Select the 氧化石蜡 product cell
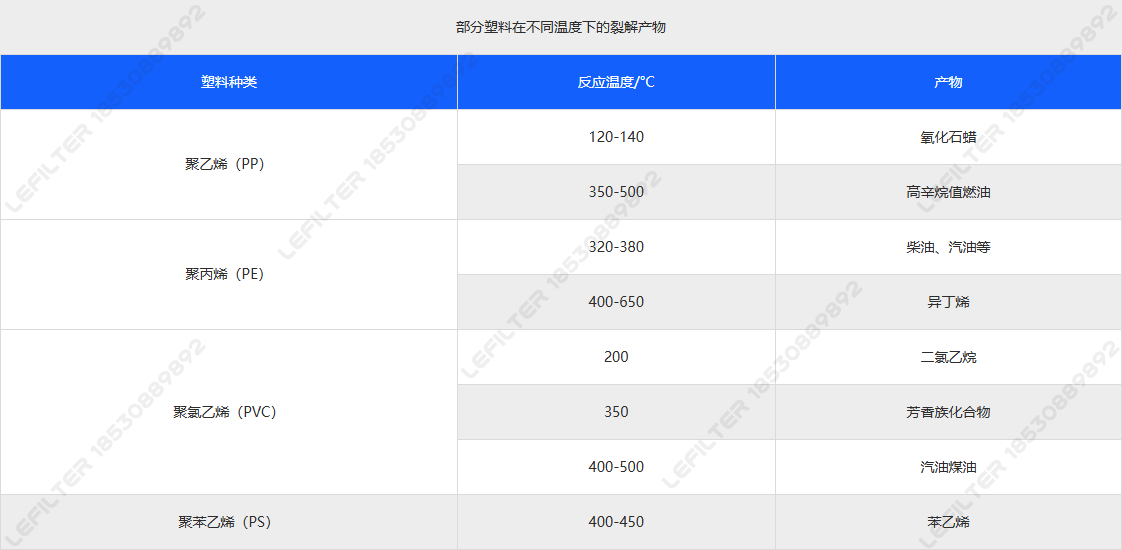Image resolution: width=1122 pixels, height=550 pixels. point(948,137)
